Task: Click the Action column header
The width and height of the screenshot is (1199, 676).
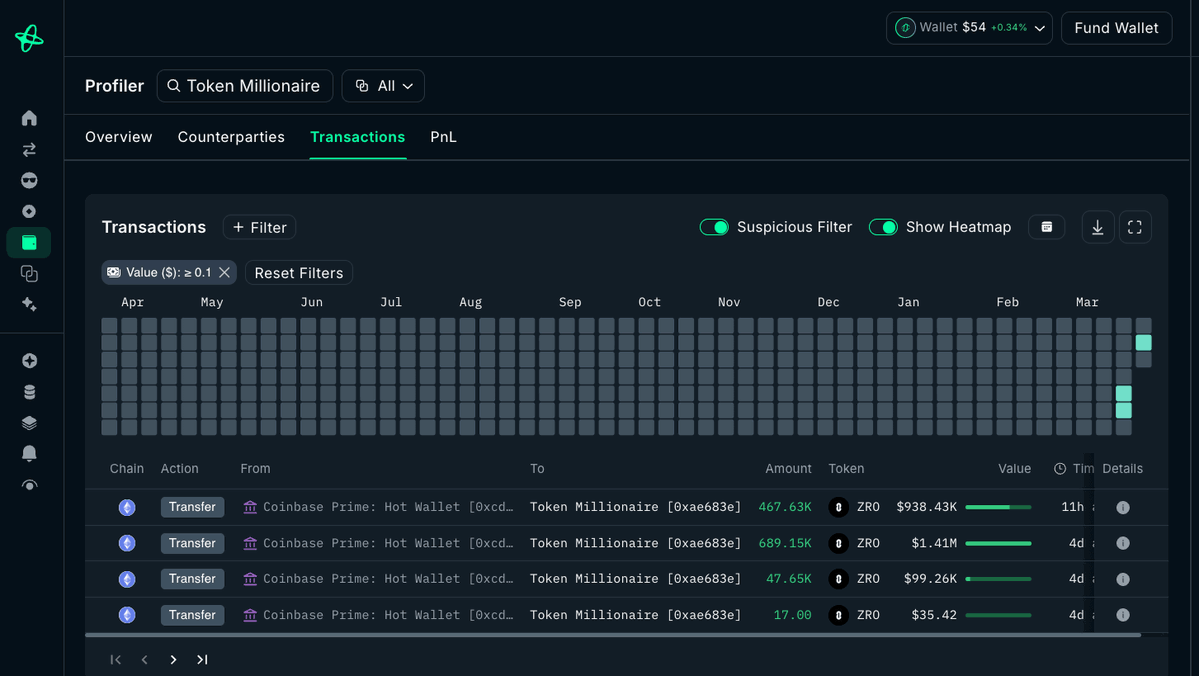Action: tap(179, 469)
